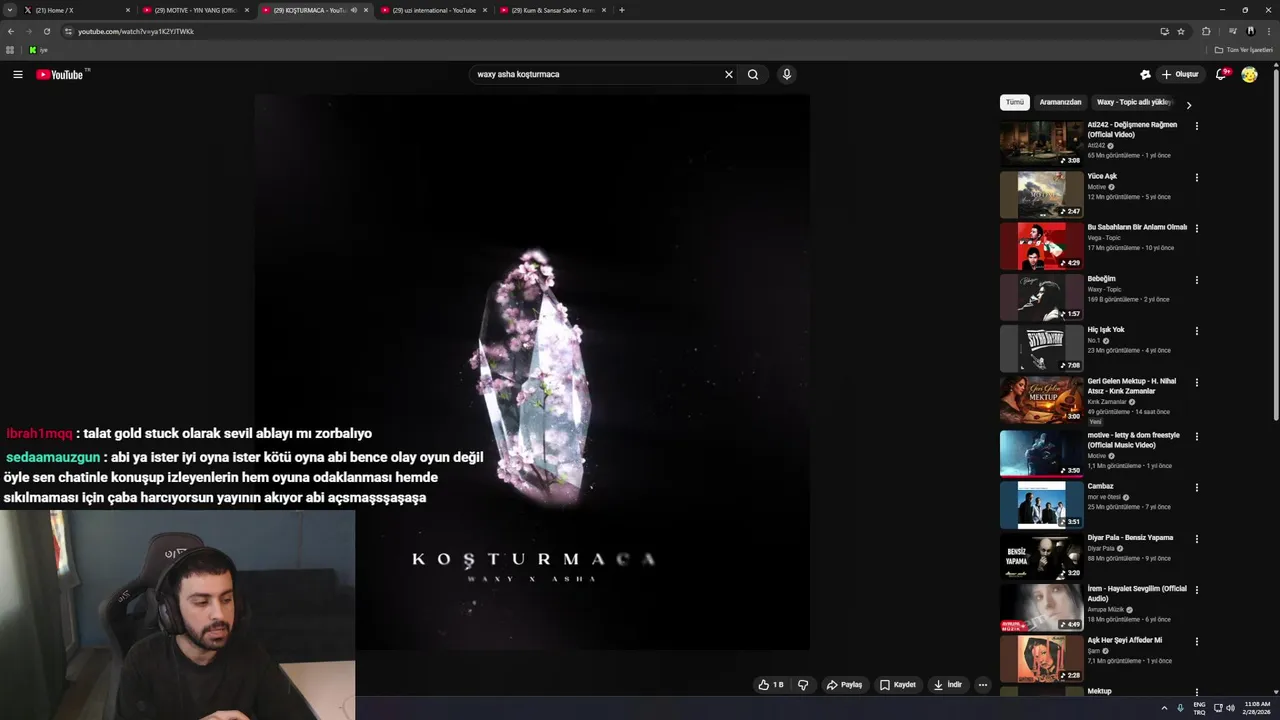
Task: Open Bu Sabahların Bir Anlamı Olmalı thumbnail
Action: [1041, 246]
